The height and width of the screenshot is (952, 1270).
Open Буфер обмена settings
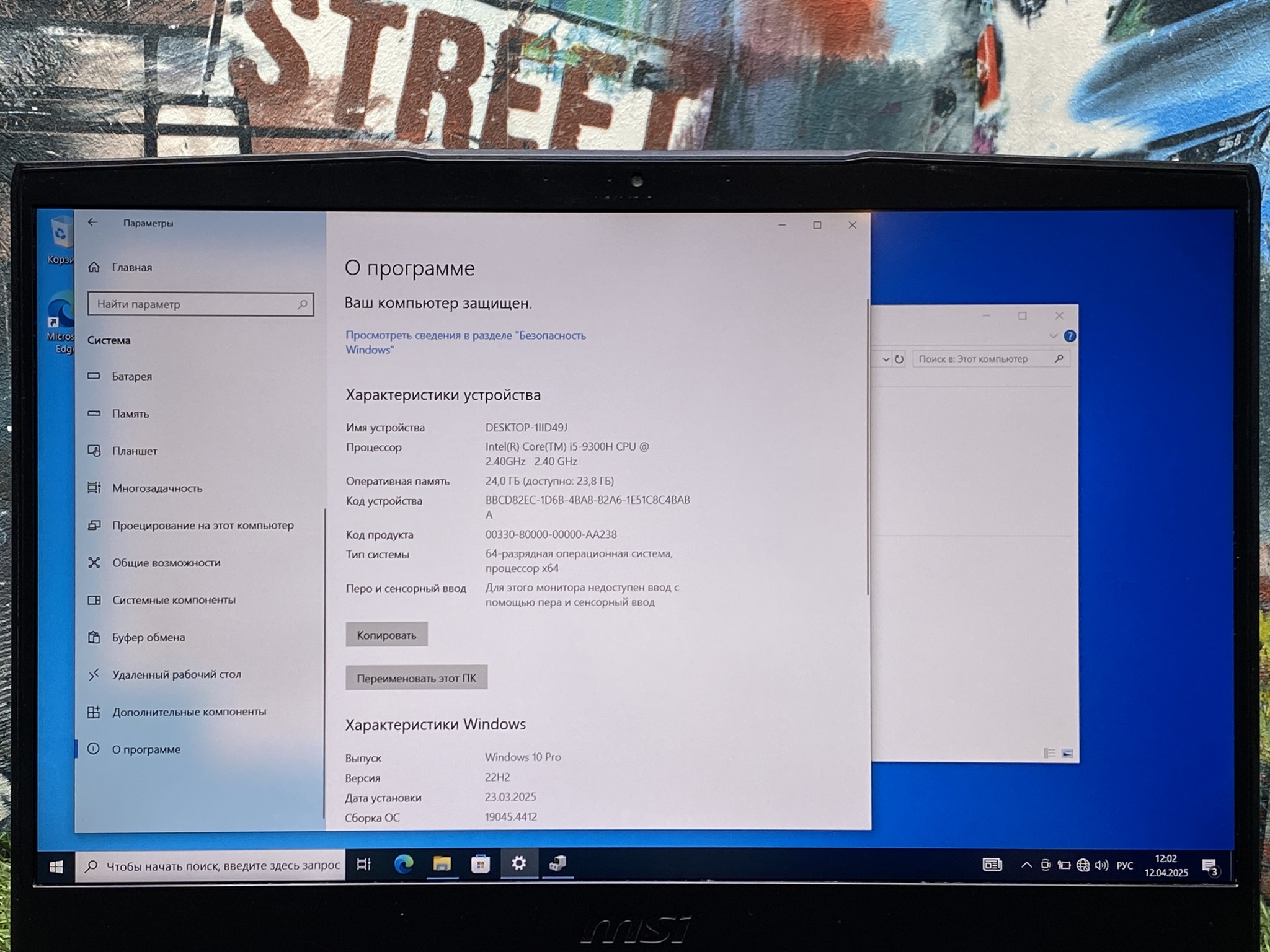[148, 637]
